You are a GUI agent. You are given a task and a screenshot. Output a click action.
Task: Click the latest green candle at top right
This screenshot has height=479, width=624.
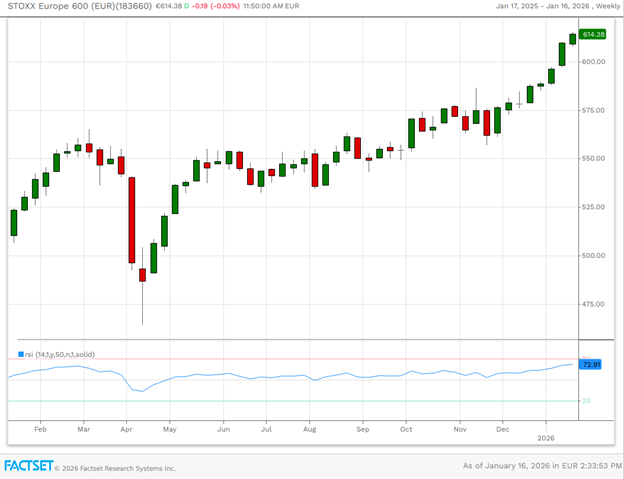click(573, 38)
